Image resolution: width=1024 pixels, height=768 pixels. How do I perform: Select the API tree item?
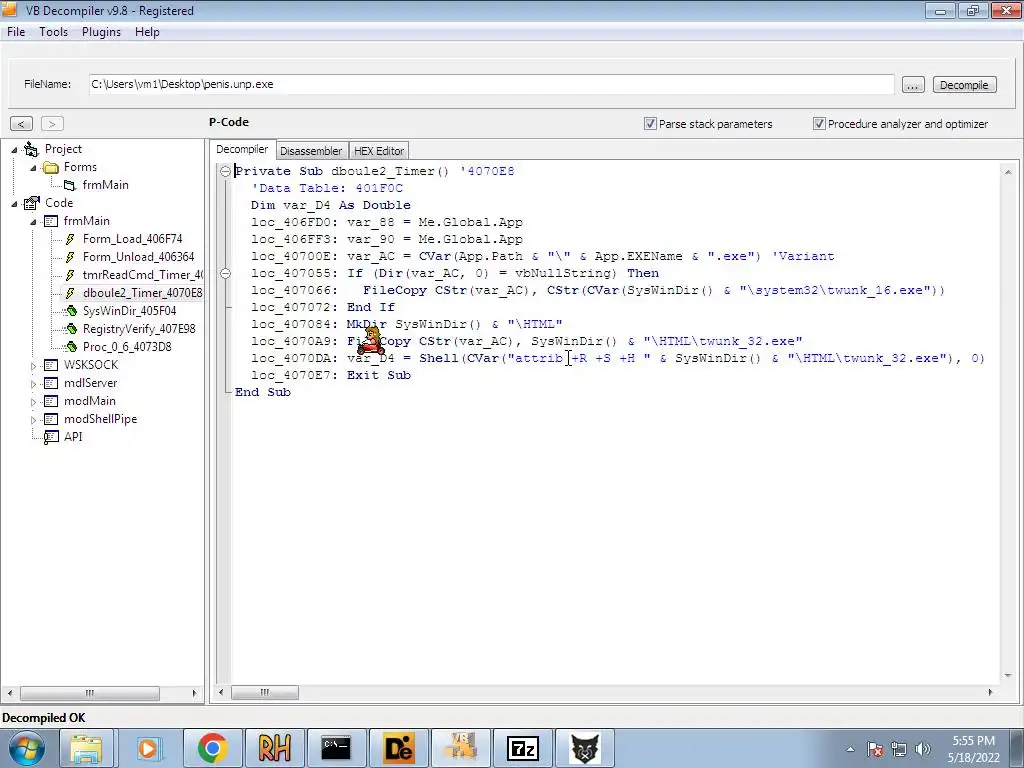point(73,437)
